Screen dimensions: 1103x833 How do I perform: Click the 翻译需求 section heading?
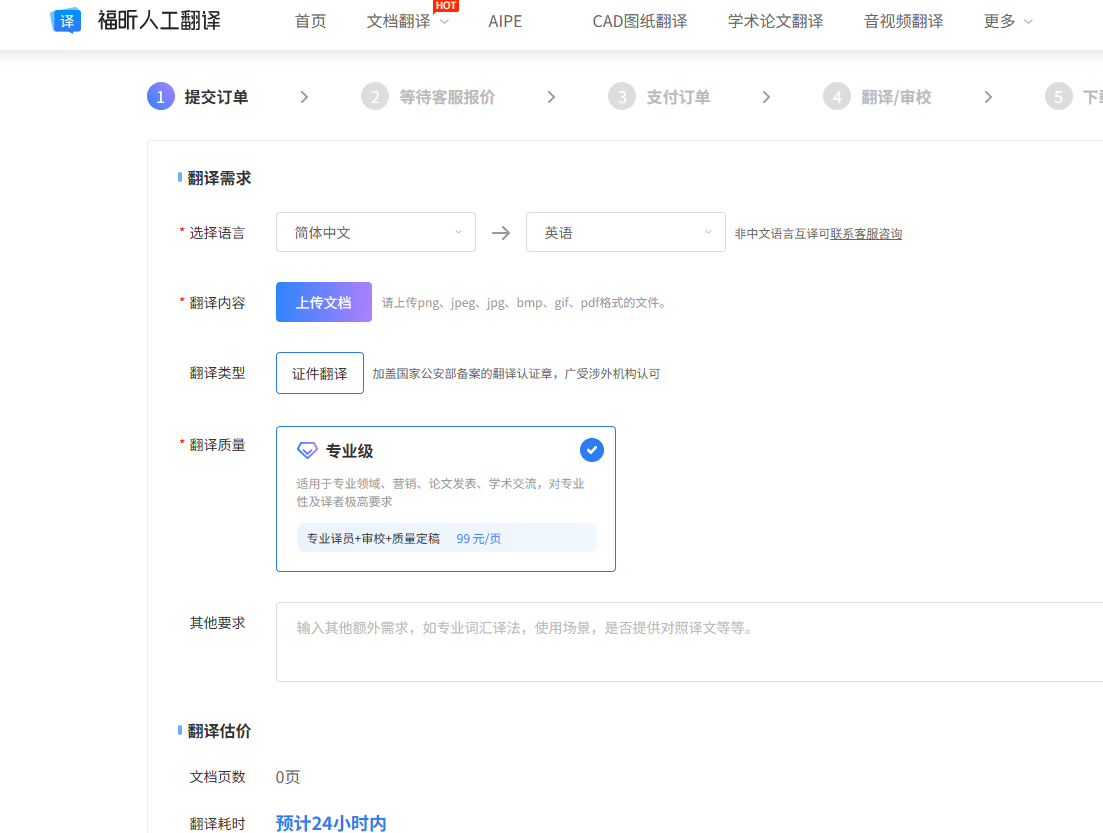click(x=219, y=178)
